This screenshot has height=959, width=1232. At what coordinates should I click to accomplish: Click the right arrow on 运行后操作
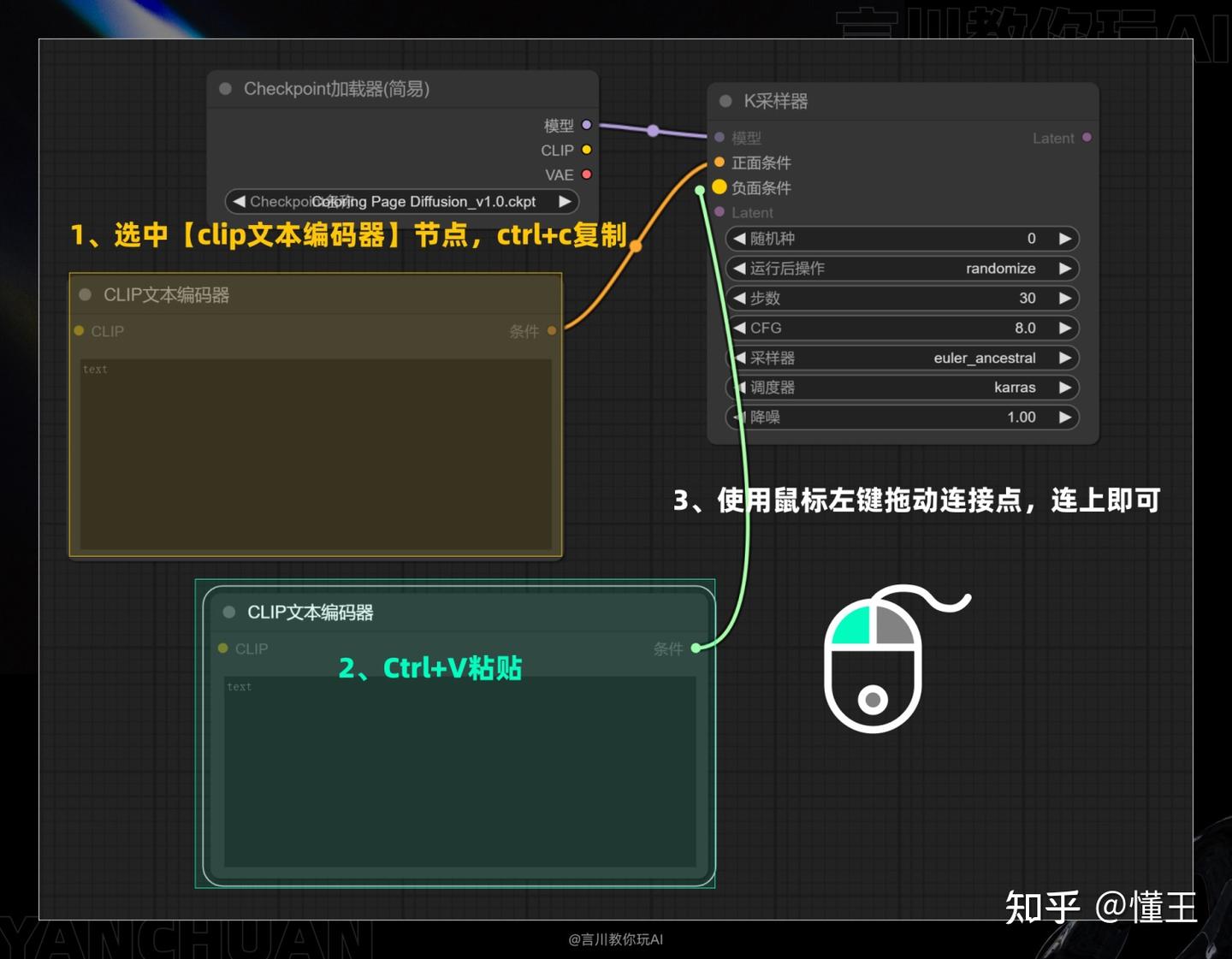click(1065, 269)
